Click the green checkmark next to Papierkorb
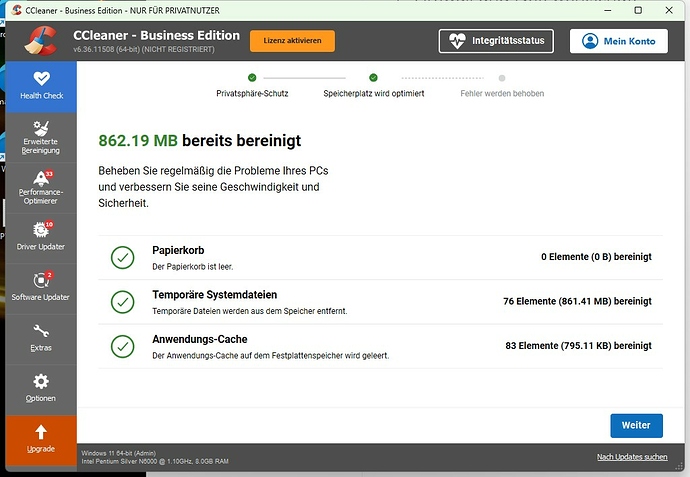Viewport: 690px width, 477px height. [x=123, y=257]
